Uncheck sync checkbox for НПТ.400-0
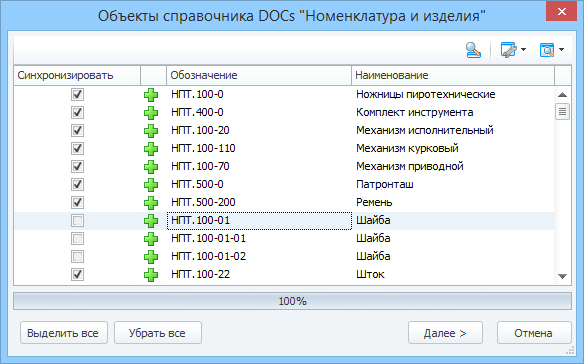Viewport: 584px width, 364px height. pyautogui.click(x=77, y=112)
